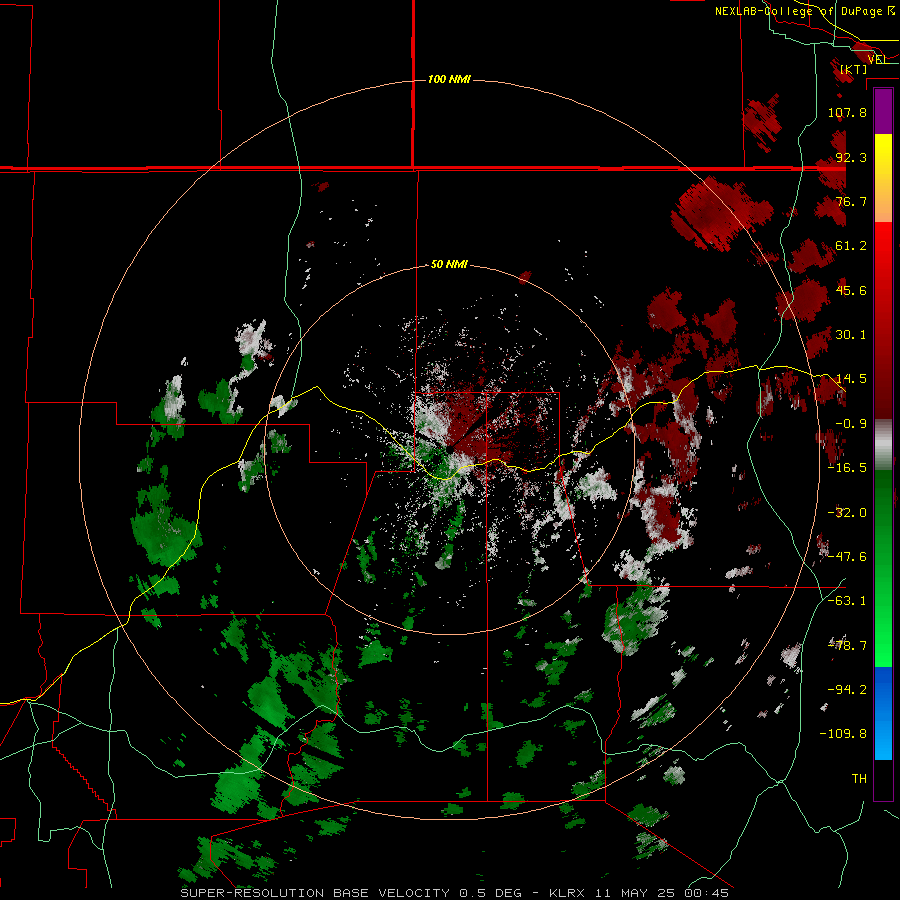This screenshot has width=900, height=900.
Task: Pick the blue color bar segment
Action: click(883, 713)
